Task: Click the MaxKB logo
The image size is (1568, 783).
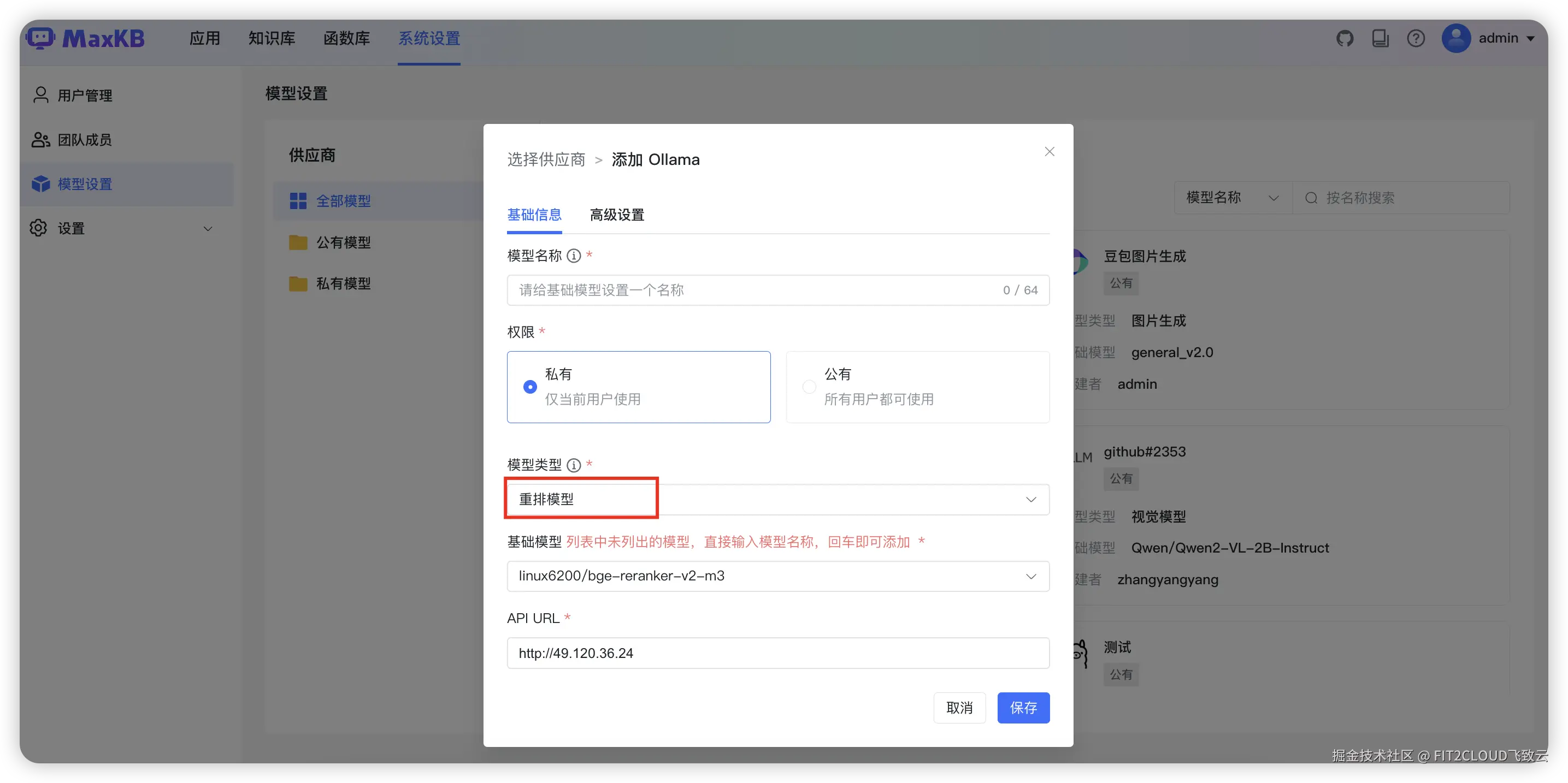Action: (x=86, y=38)
